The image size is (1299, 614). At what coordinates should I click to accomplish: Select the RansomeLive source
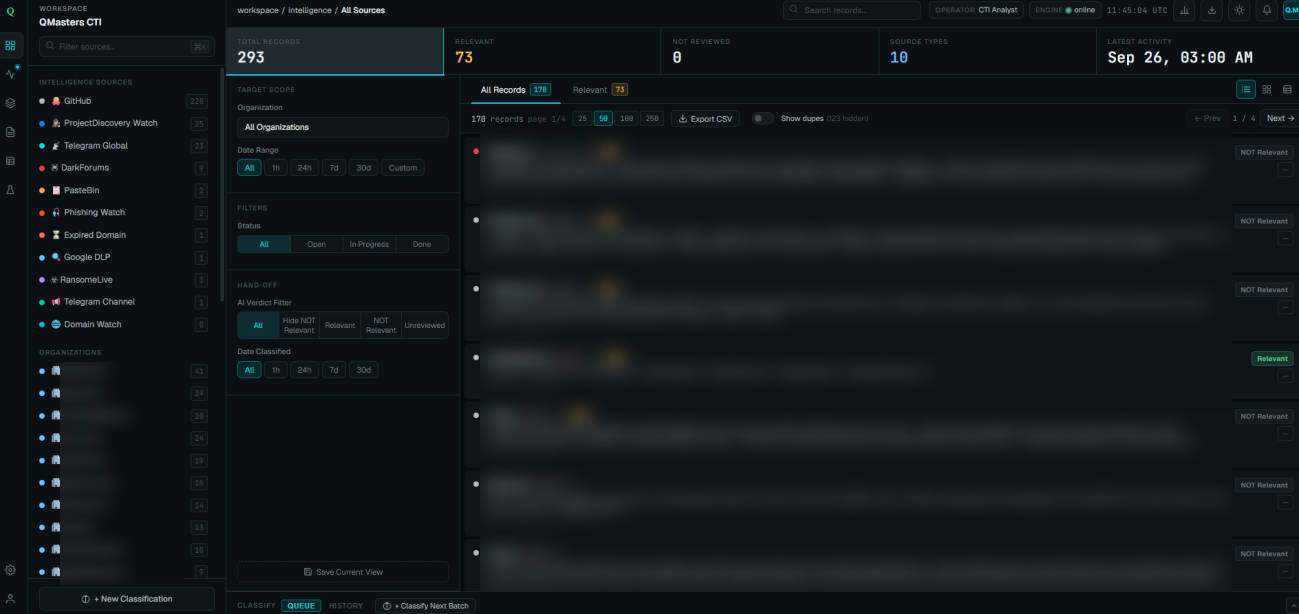(123, 280)
